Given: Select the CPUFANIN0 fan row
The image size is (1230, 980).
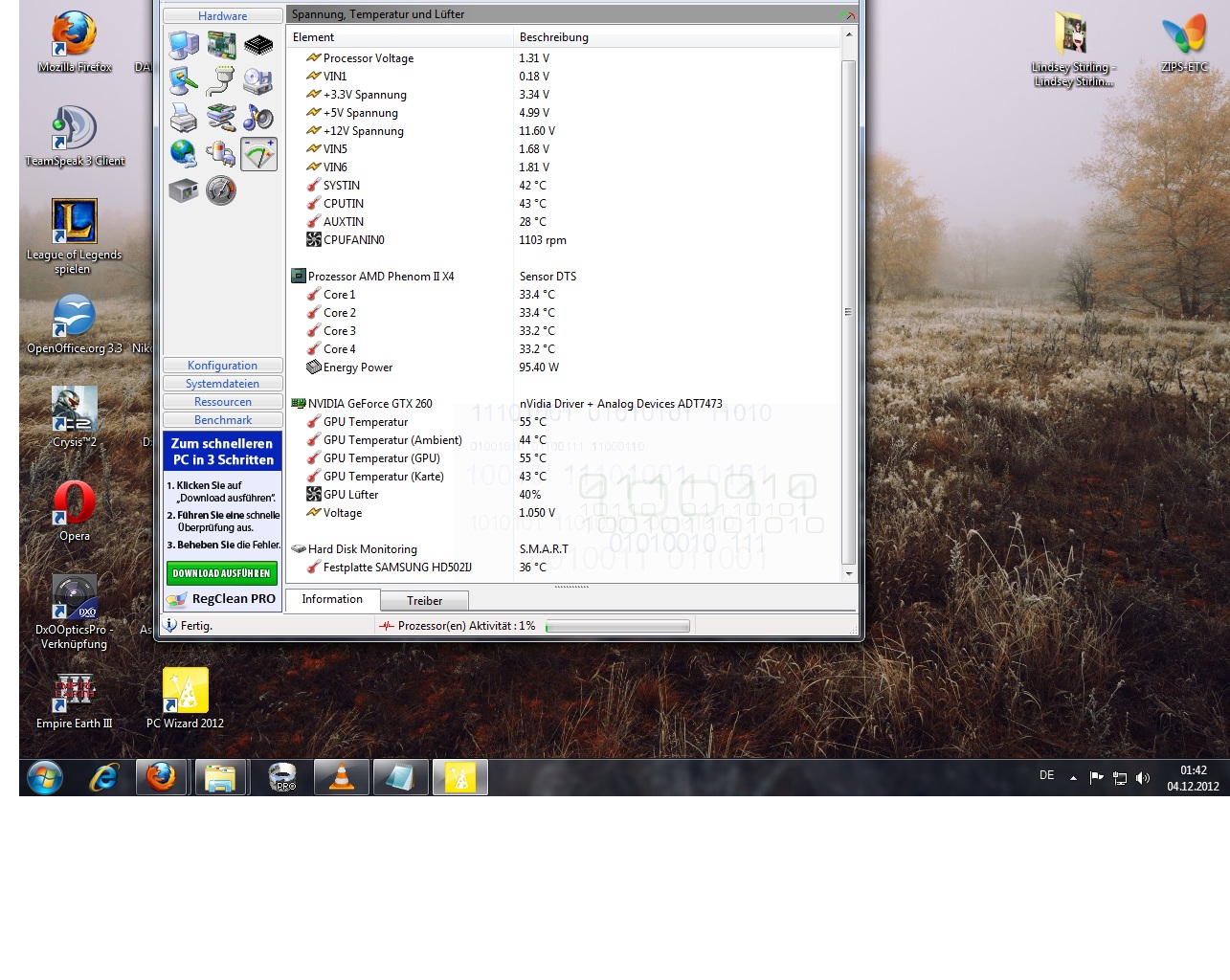Looking at the screenshot, I should tap(564, 240).
